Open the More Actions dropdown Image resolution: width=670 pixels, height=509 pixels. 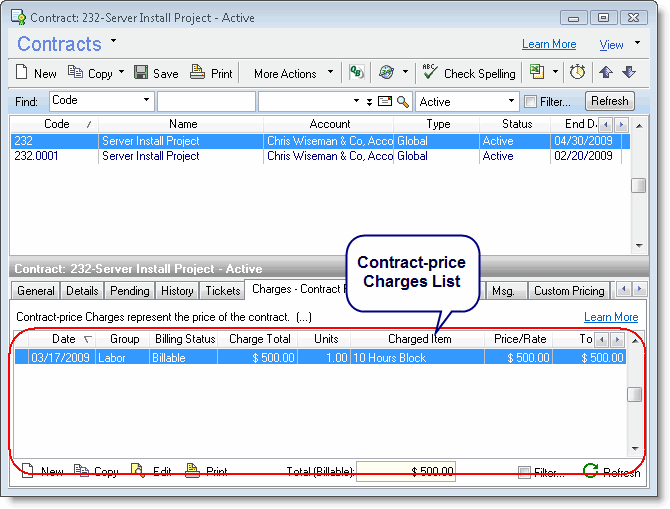[x=293, y=73]
